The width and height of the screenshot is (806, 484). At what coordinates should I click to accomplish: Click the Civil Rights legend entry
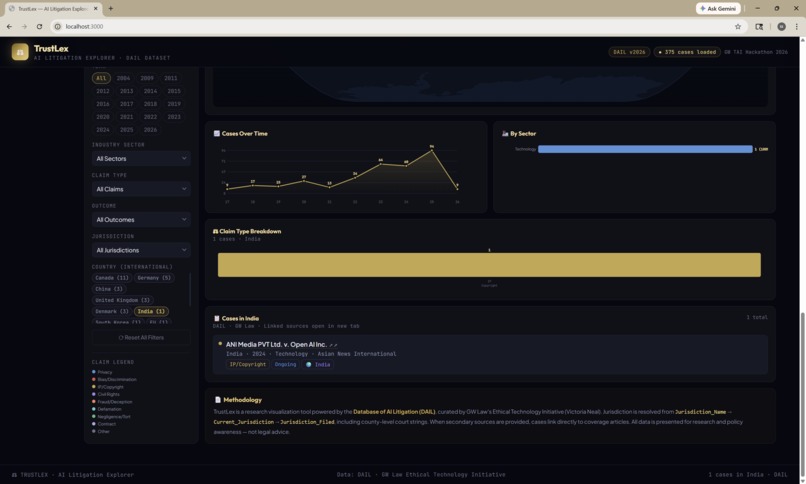106,394
